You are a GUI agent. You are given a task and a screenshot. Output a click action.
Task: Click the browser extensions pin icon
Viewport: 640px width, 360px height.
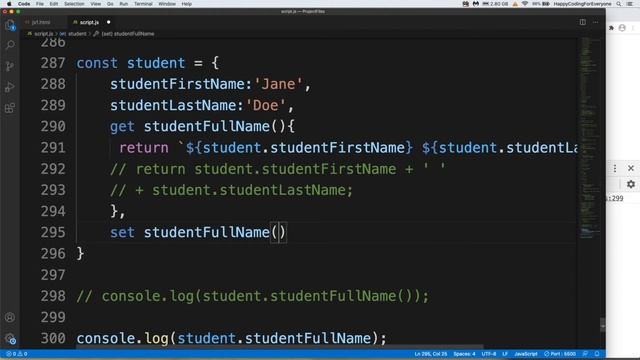point(611,28)
